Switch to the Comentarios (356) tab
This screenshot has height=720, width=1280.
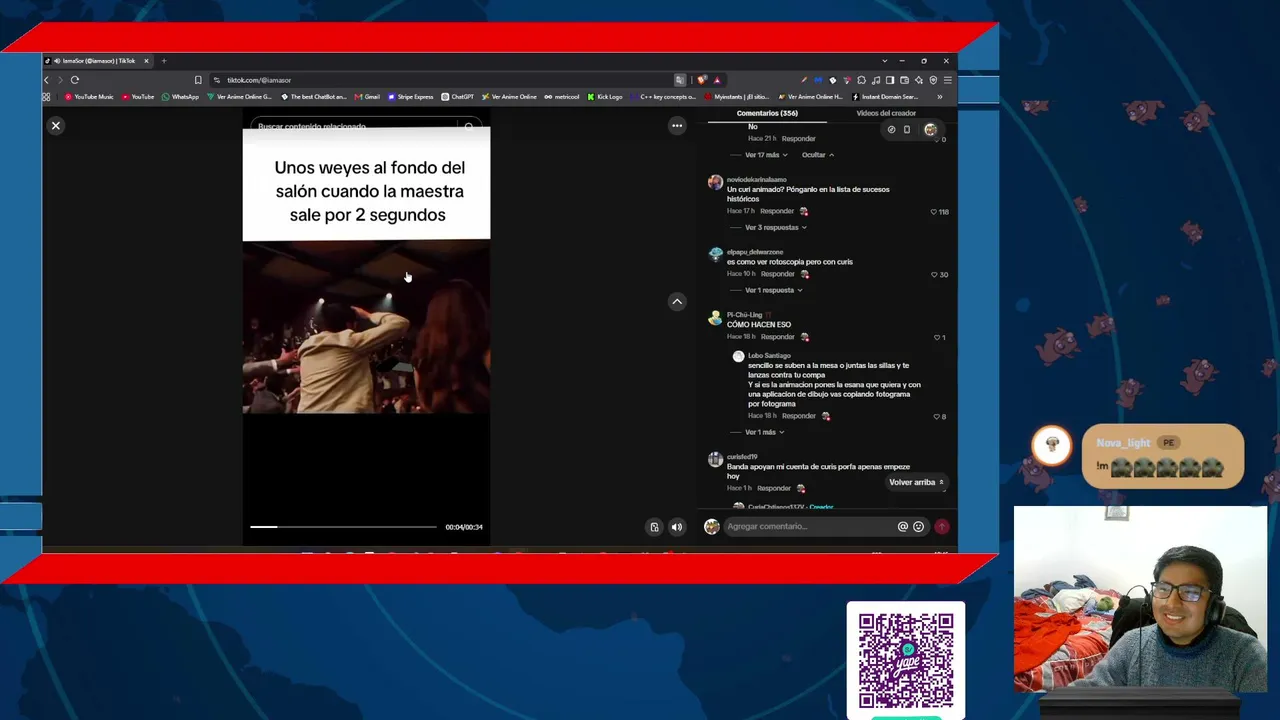[767, 114]
